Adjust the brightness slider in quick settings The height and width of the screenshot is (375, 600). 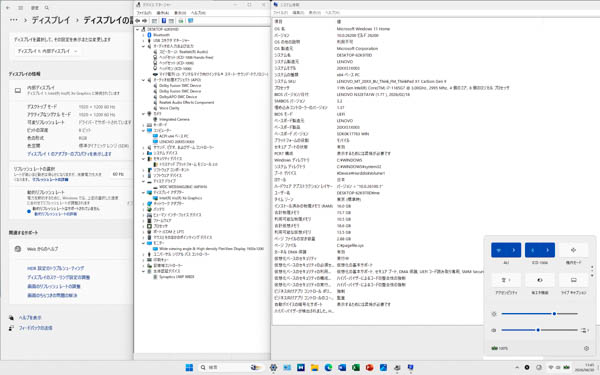pyautogui.click(x=540, y=314)
